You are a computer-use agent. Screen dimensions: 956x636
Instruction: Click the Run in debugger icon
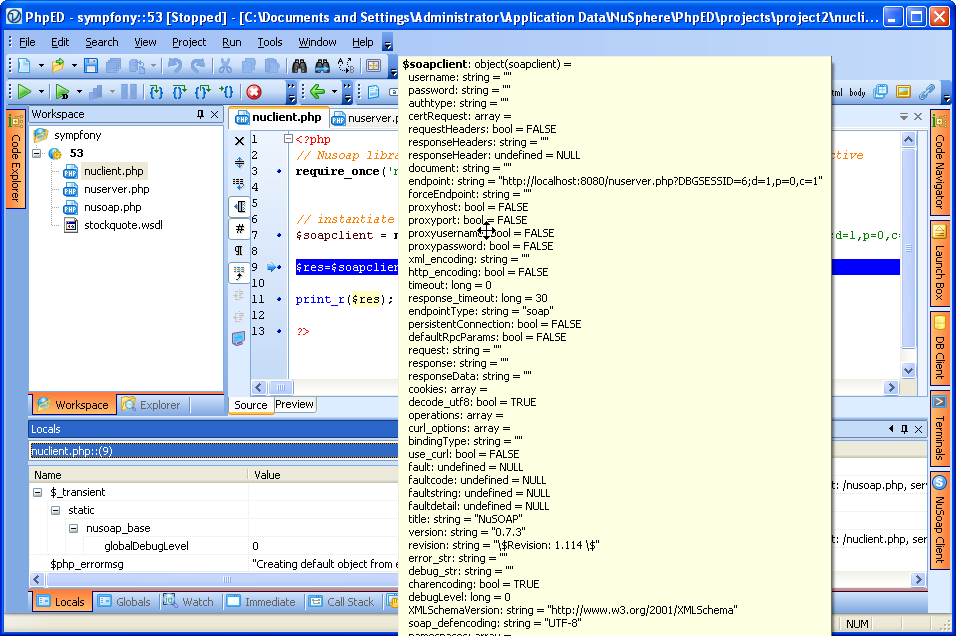click(x=63, y=92)
